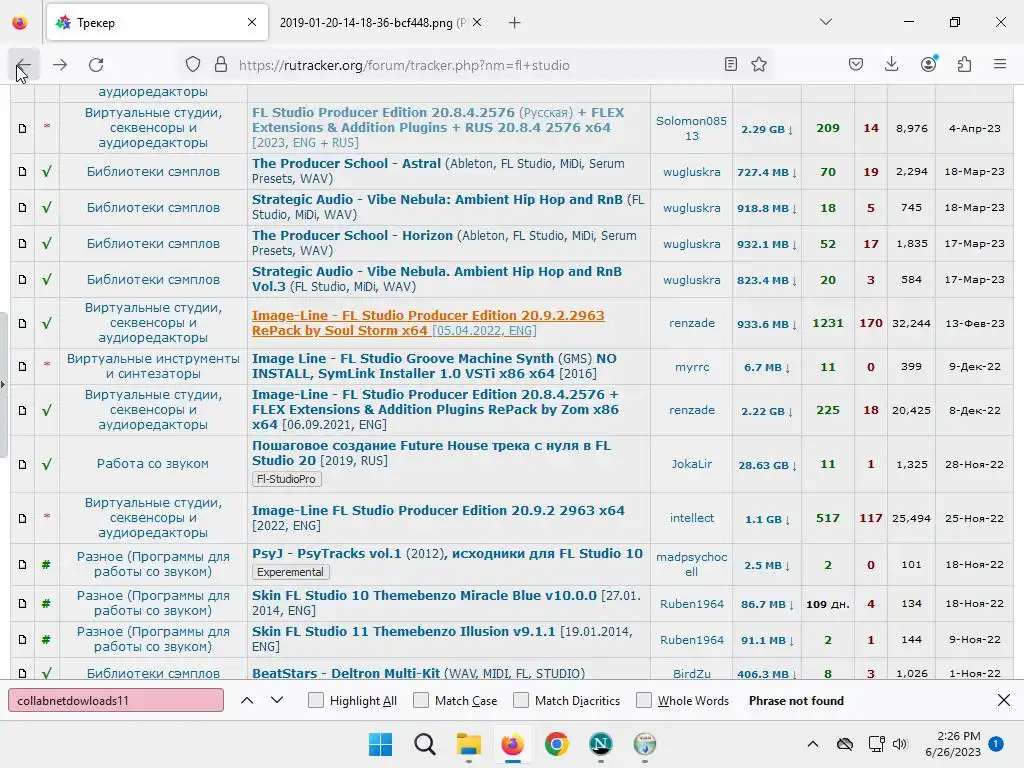The width and height of the screenshot is (1024, 768).
Task: Enable Whole Words checkbox
Action: tap(644, 701)
